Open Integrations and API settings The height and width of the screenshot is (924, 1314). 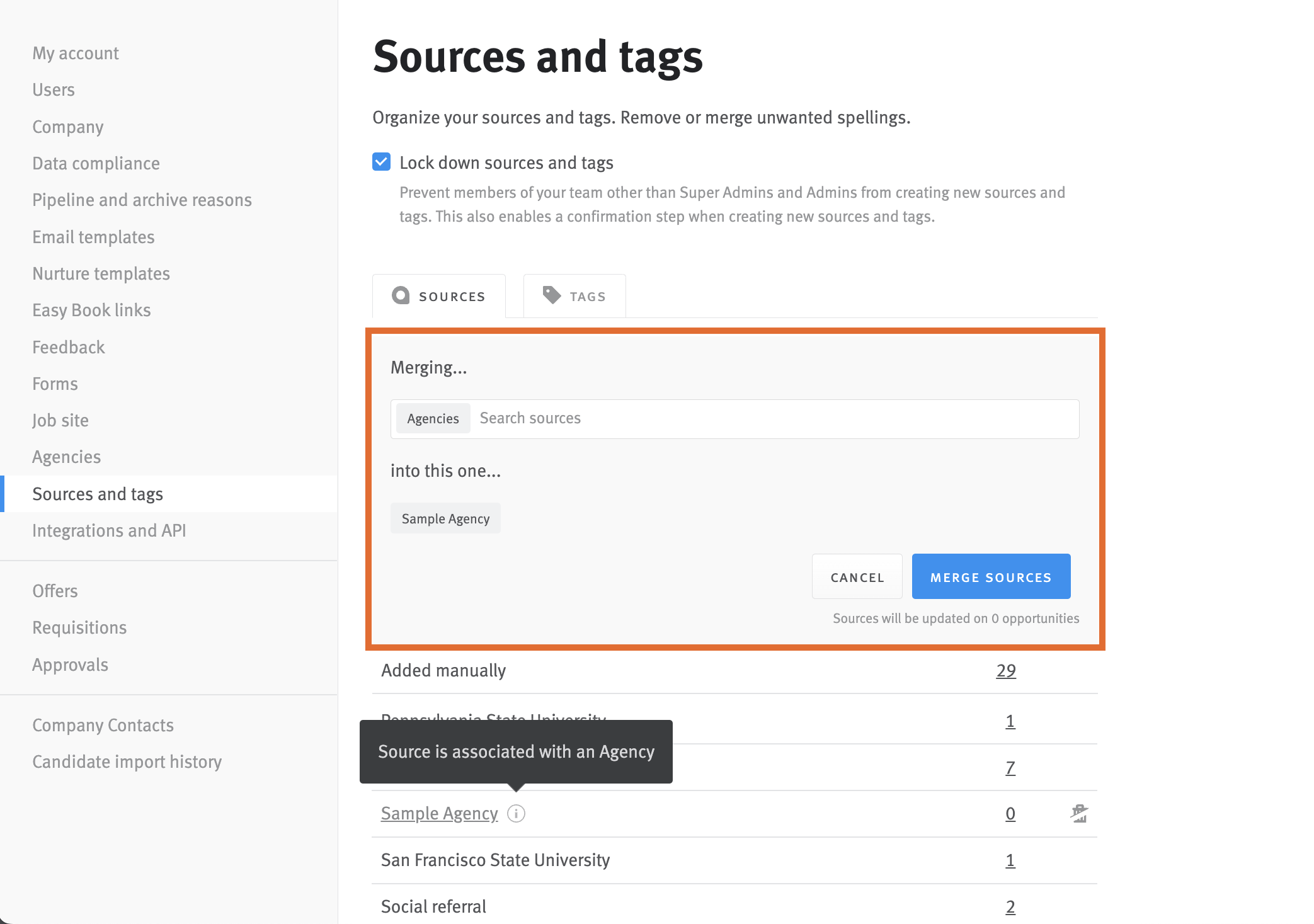point(108,530)
